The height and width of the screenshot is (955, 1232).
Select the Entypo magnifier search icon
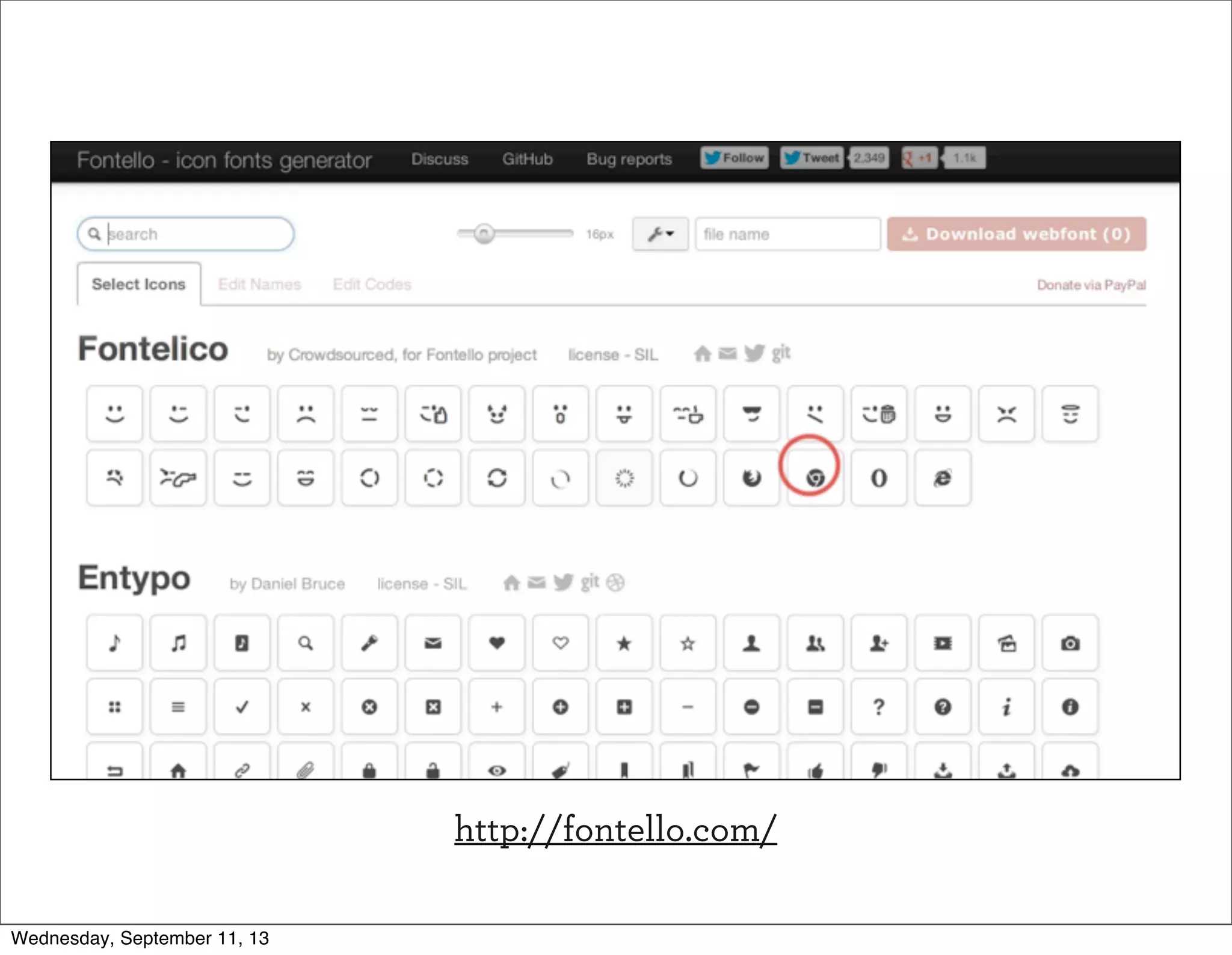(x=306, y=643)
